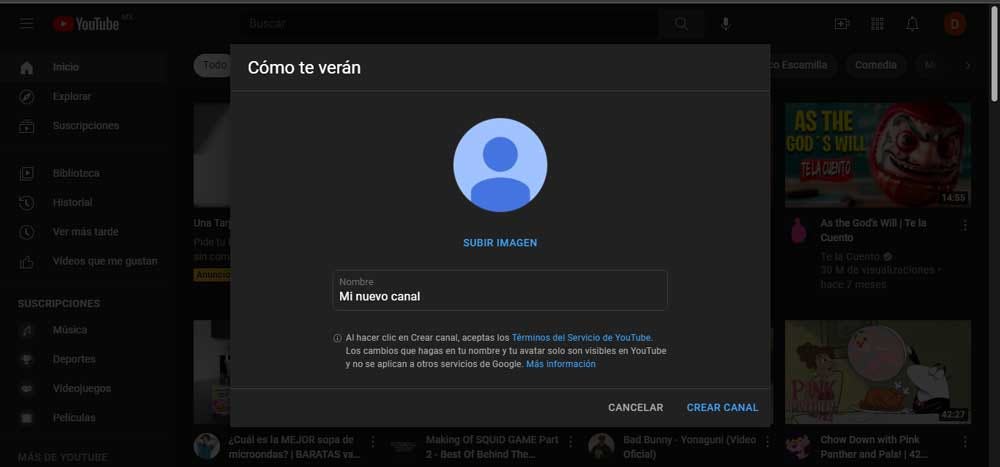Click SUBIR IMAGEN to upload picture
This screenshot has height=467, width=1000.
500,243
